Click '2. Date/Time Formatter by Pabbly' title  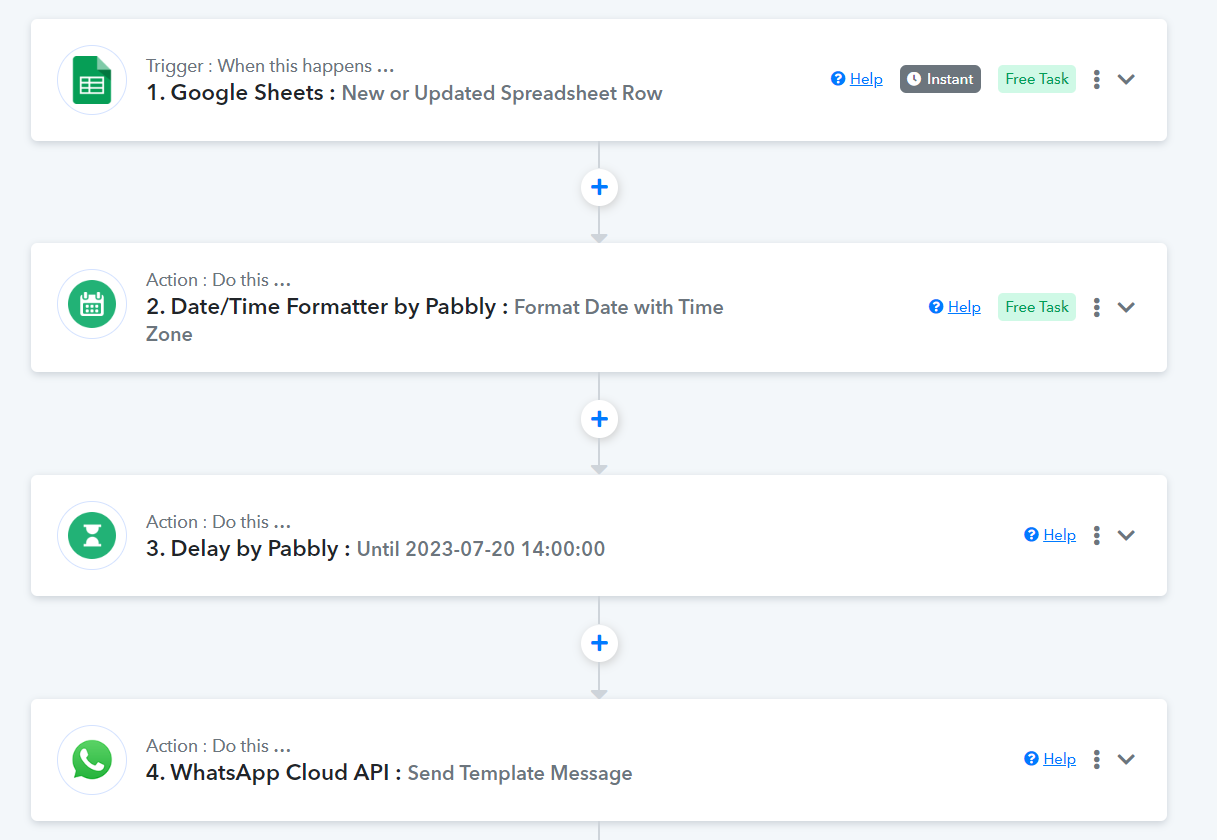[327, 307]
